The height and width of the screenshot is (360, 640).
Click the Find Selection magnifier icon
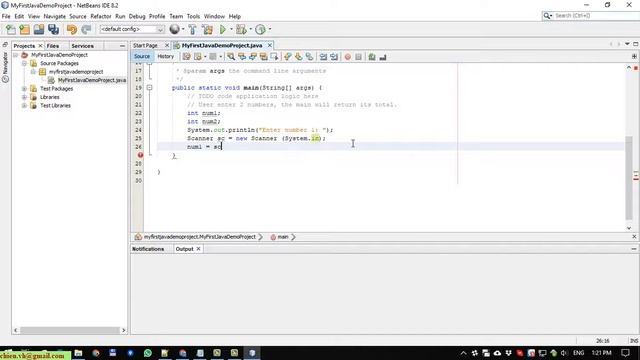[231, 57]
